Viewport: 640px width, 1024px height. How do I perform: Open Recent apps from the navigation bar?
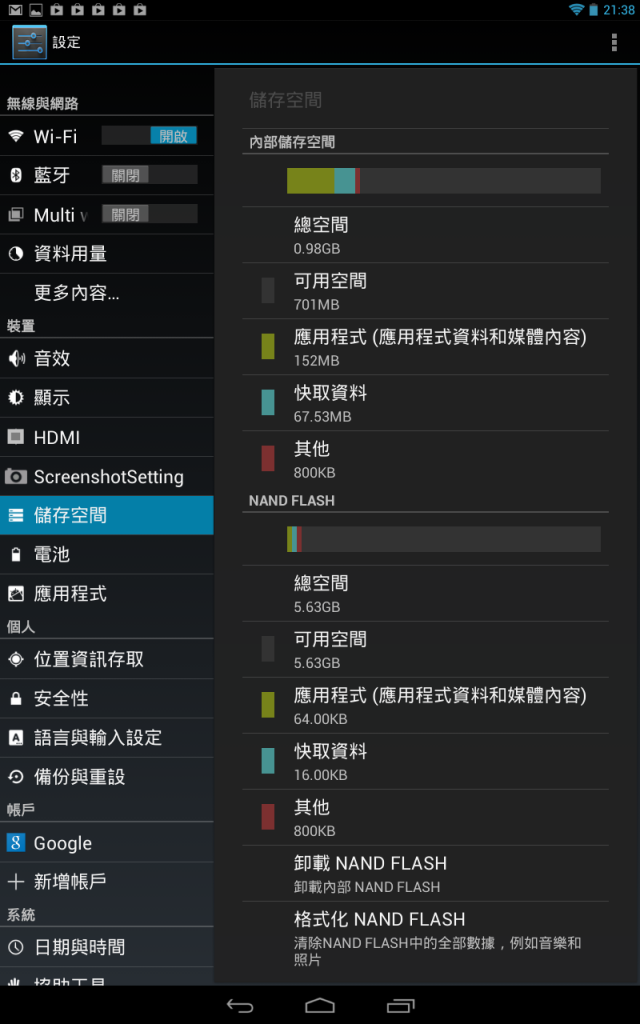400,1005
